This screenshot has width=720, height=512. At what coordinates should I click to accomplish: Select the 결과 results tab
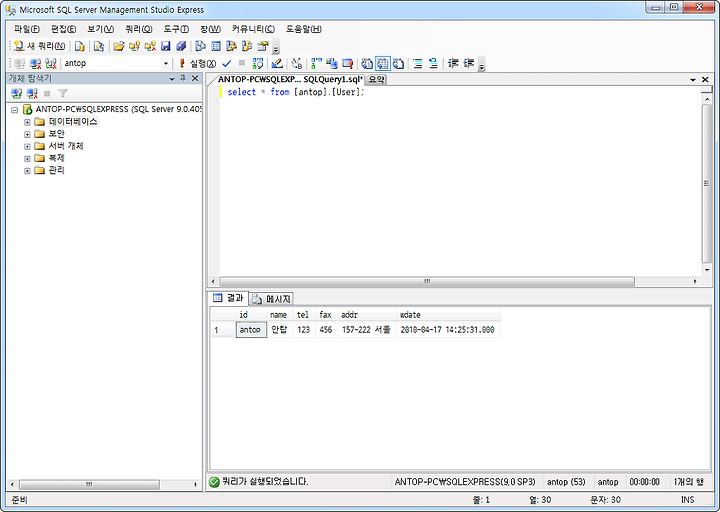[x=229, y=298]
